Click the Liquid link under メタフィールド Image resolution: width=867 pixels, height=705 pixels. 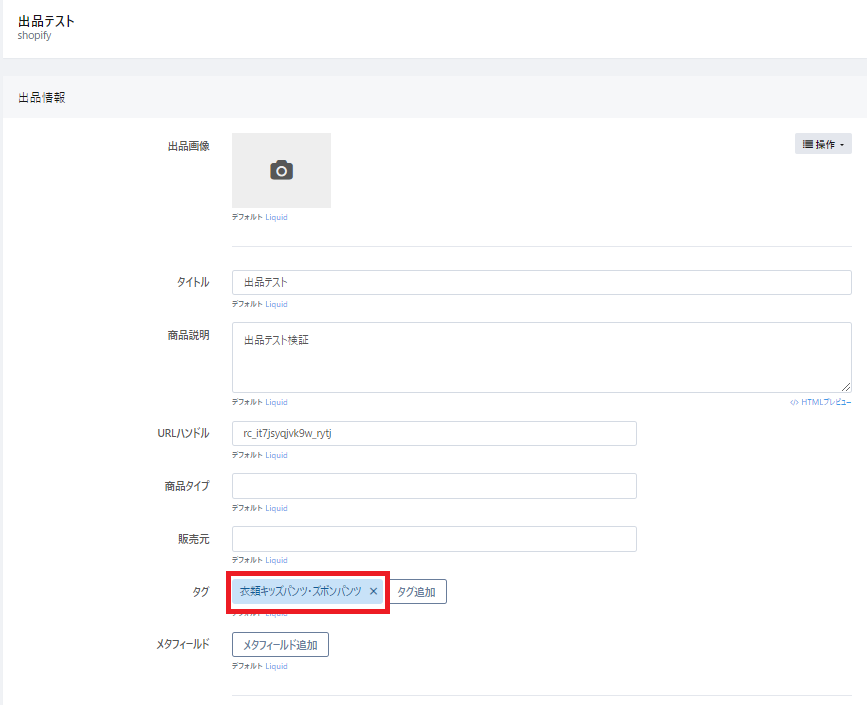click(x=276, y=666)
